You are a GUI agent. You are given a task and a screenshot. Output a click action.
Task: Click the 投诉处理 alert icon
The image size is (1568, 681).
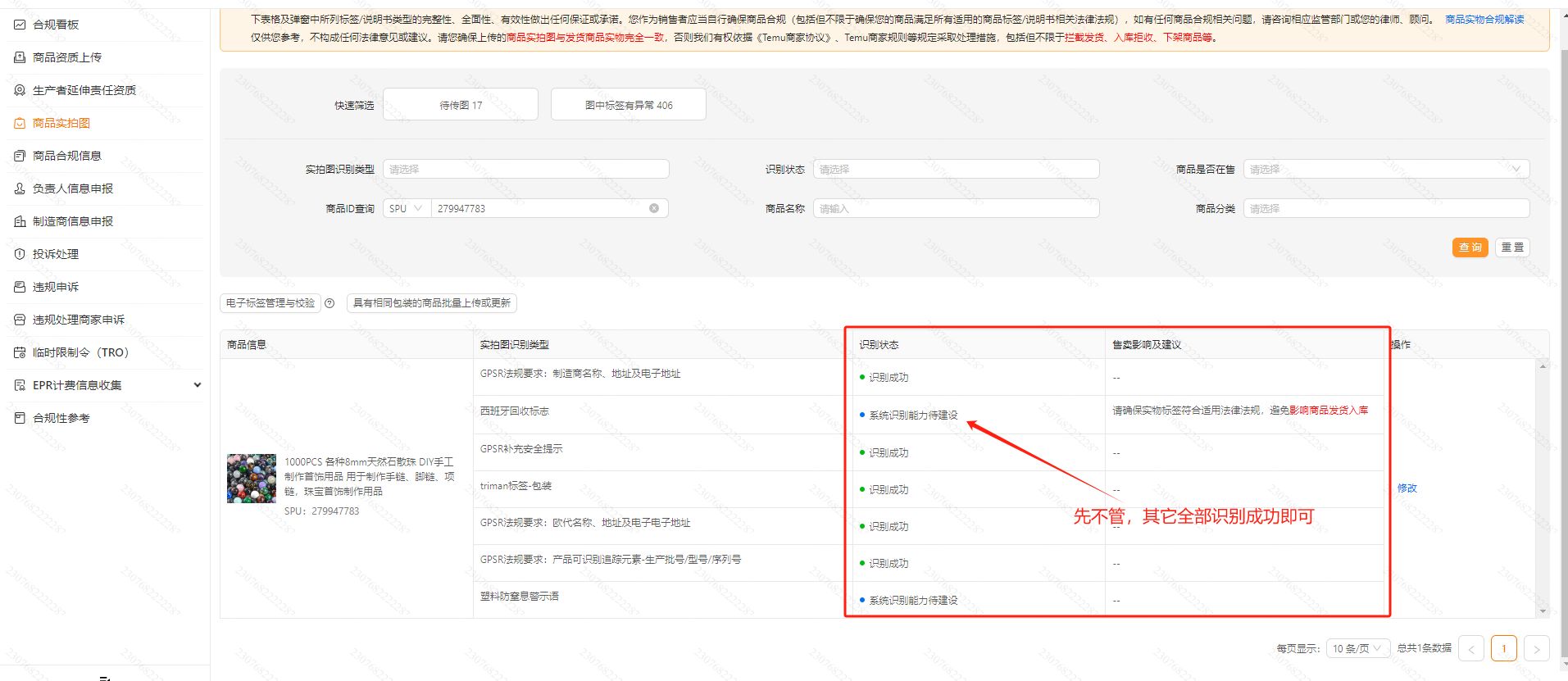tap(20, 254)
